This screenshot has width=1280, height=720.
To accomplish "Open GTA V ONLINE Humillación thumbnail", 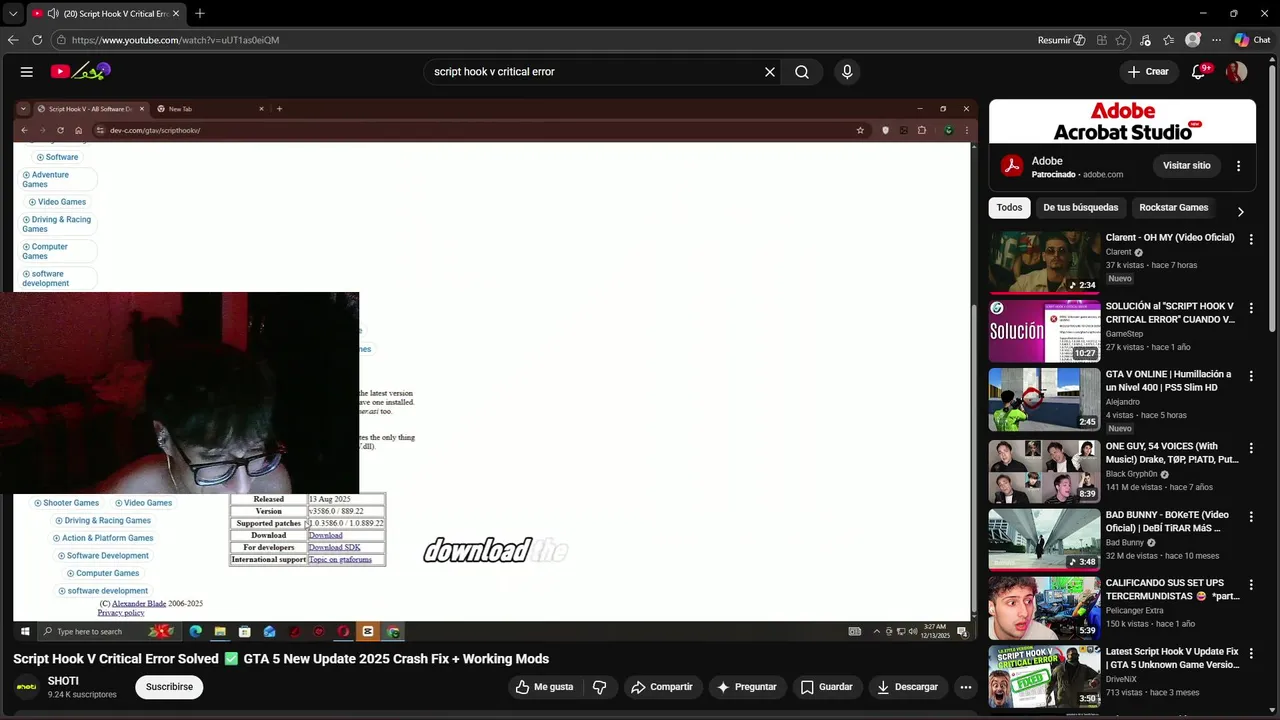I will tap(1044, 399).
